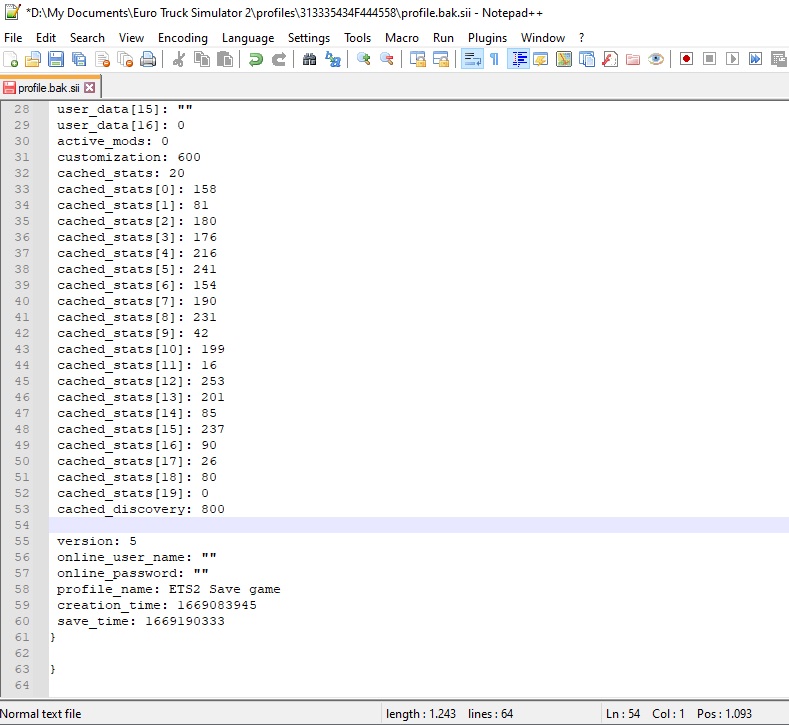Run macro multiple times icon
The width and height of the screenshot is (789, 725).
(755, 59)
